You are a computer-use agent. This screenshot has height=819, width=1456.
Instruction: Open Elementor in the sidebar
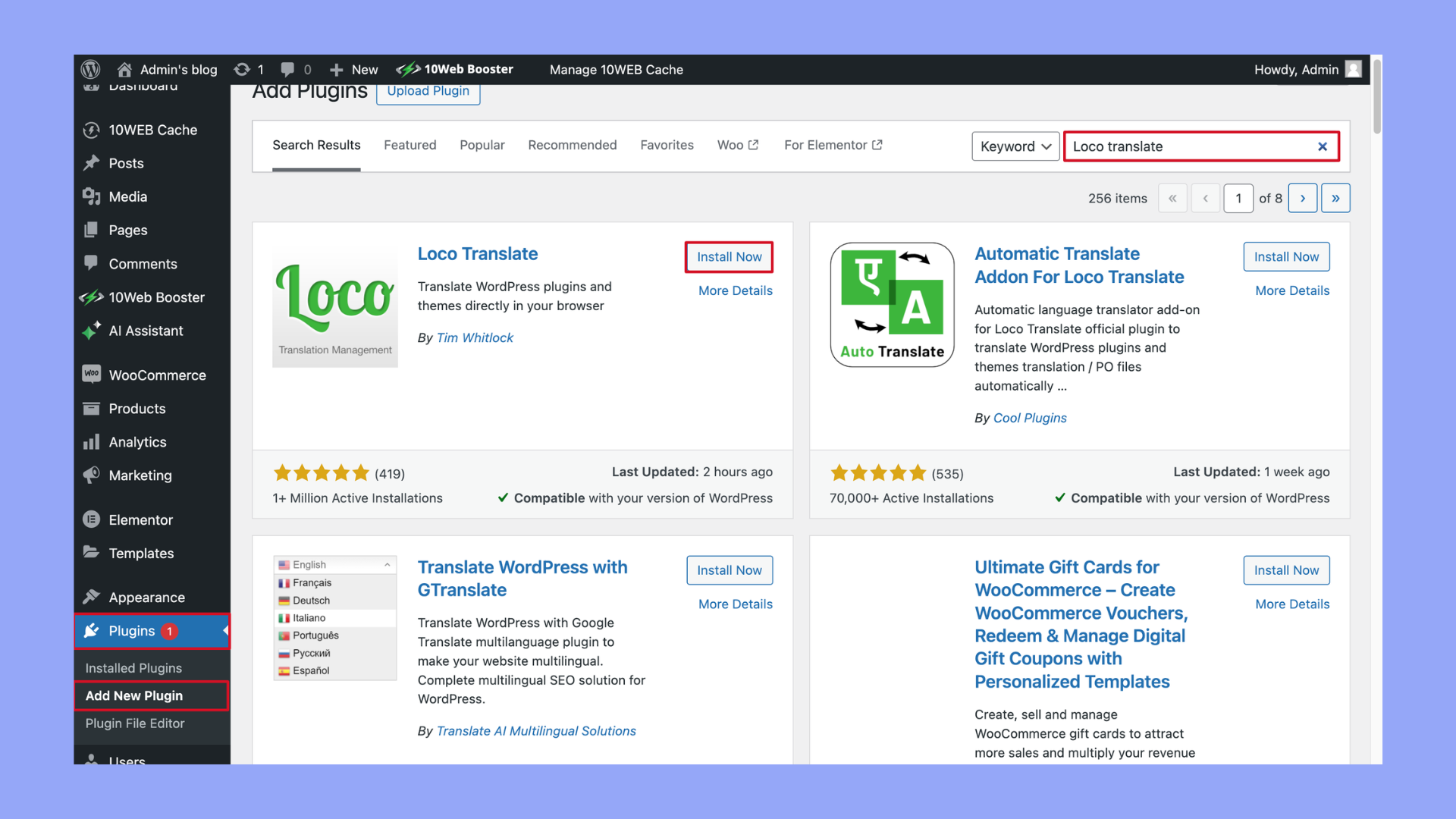click(x=140, y=519)
